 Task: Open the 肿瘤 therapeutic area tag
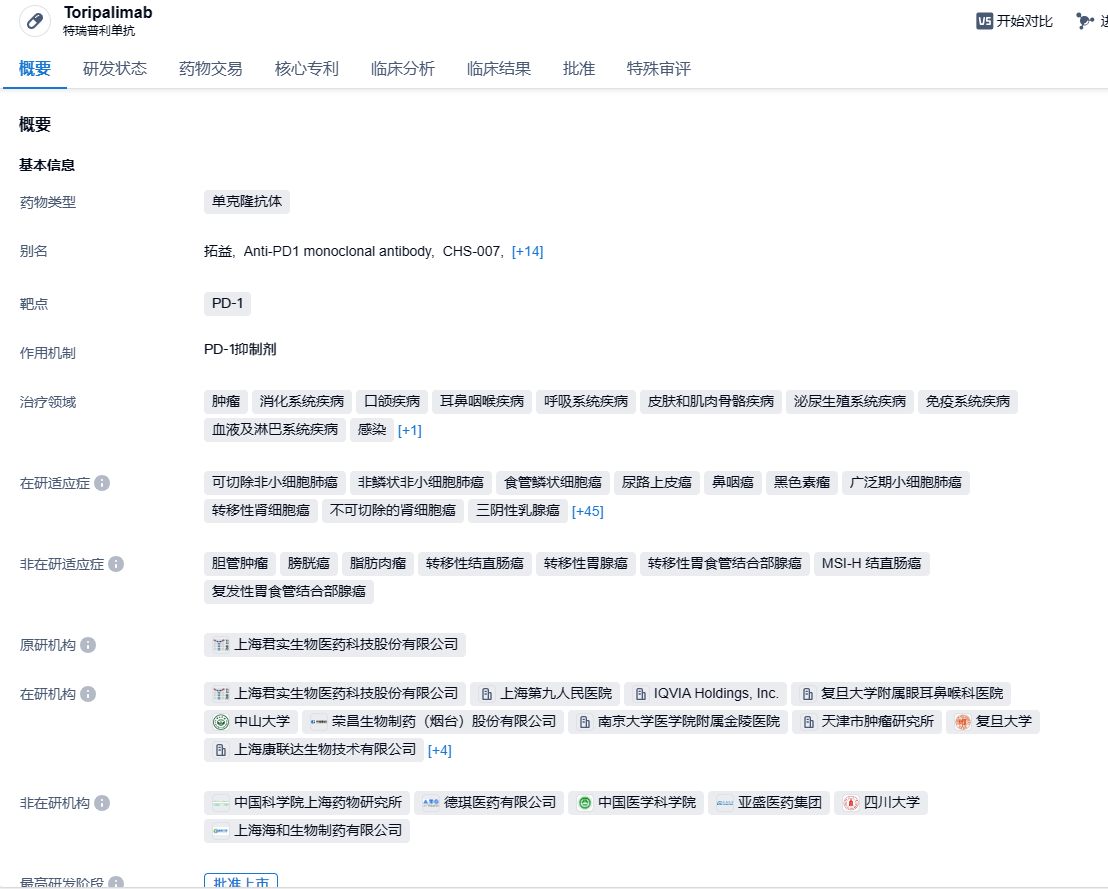(226, 402)
